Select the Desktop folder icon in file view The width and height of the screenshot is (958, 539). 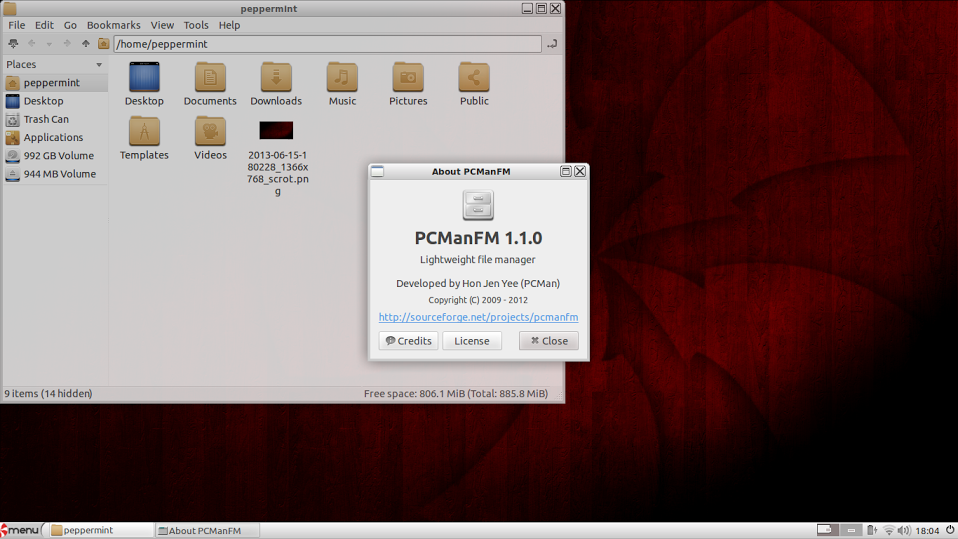[144, 78]
